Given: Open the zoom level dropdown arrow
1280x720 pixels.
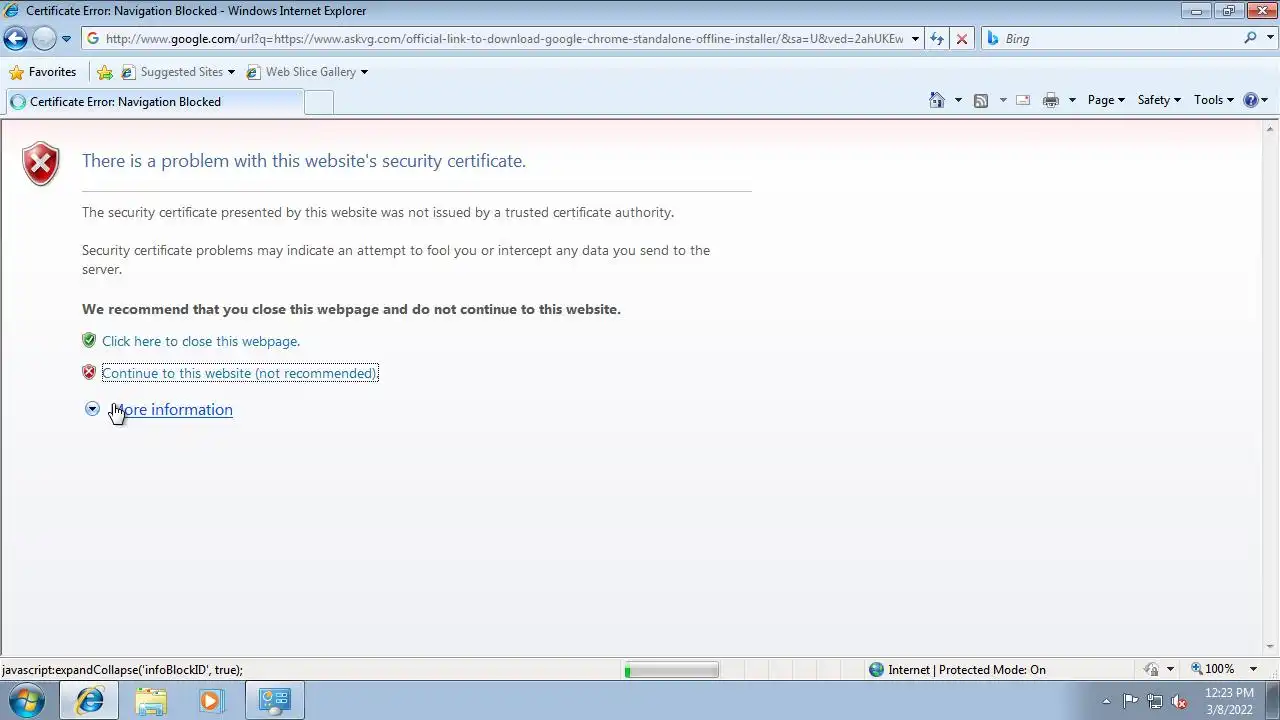Looking at the screenshot, I should 1254,669.
